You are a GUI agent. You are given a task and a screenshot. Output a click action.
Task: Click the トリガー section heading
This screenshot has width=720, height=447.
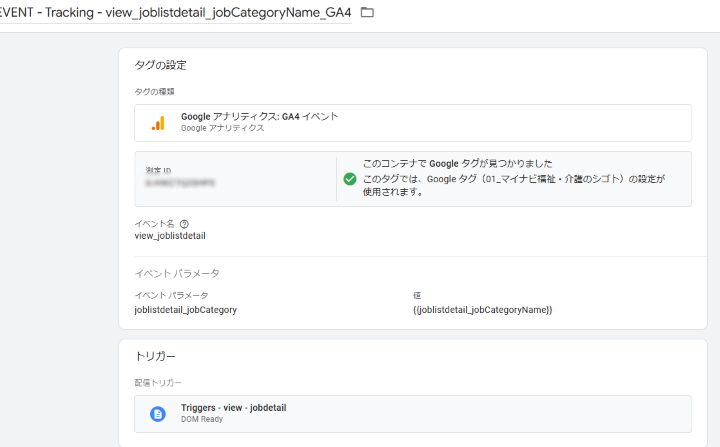(155, 356)
